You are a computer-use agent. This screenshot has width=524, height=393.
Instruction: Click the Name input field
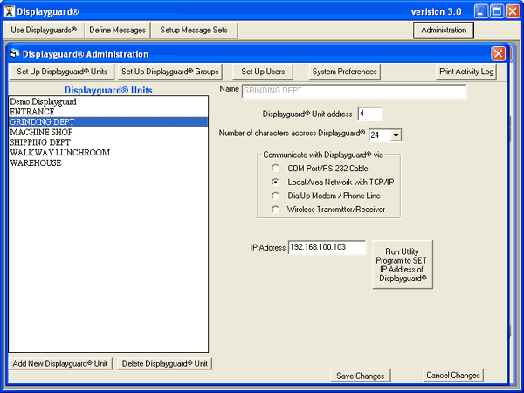[x=354, y=91]
